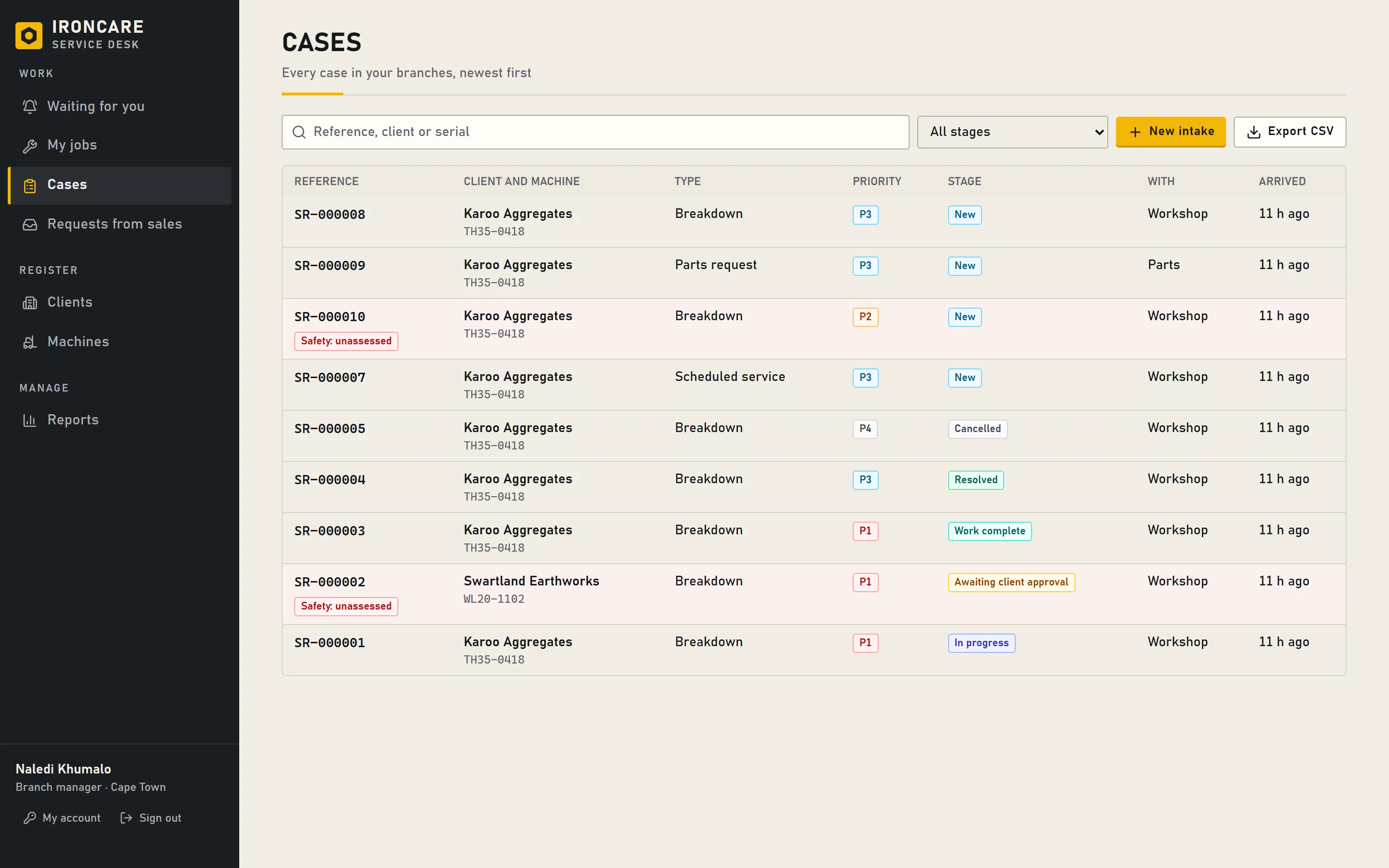Click Parts in the With column

pos(1163,265)
